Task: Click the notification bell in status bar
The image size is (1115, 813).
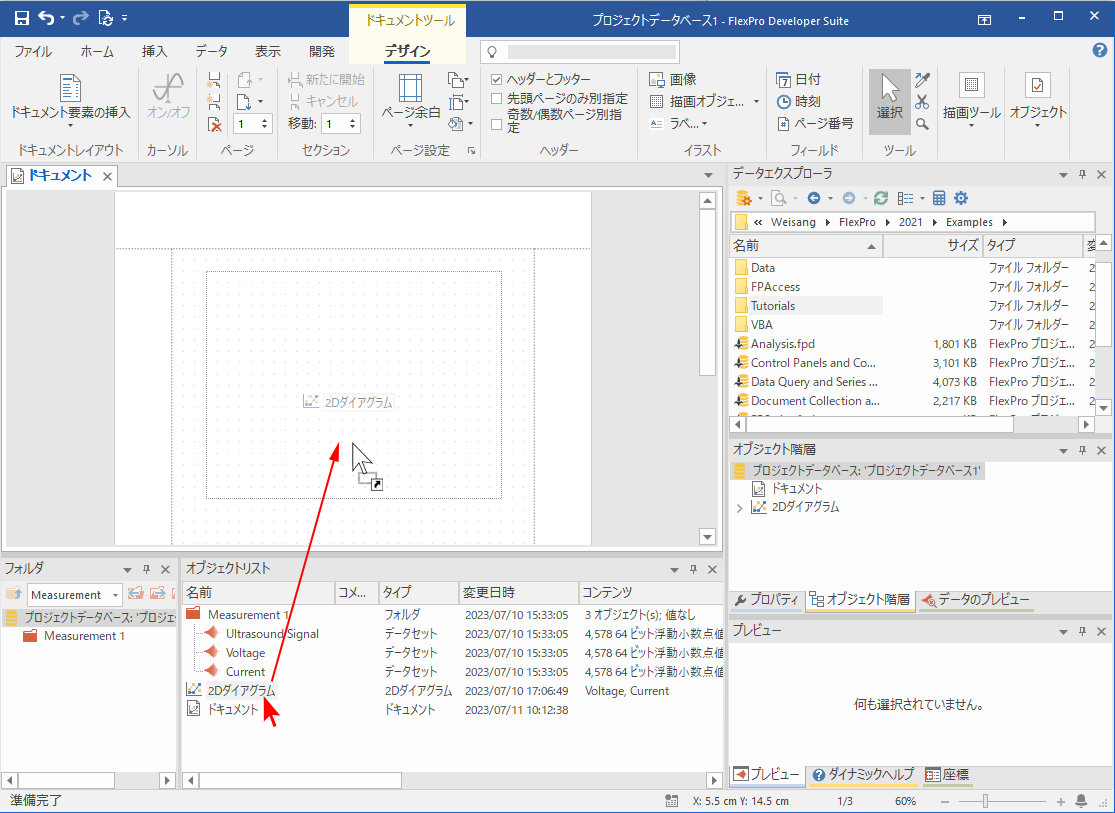Action: click(x=1081, y=801)
